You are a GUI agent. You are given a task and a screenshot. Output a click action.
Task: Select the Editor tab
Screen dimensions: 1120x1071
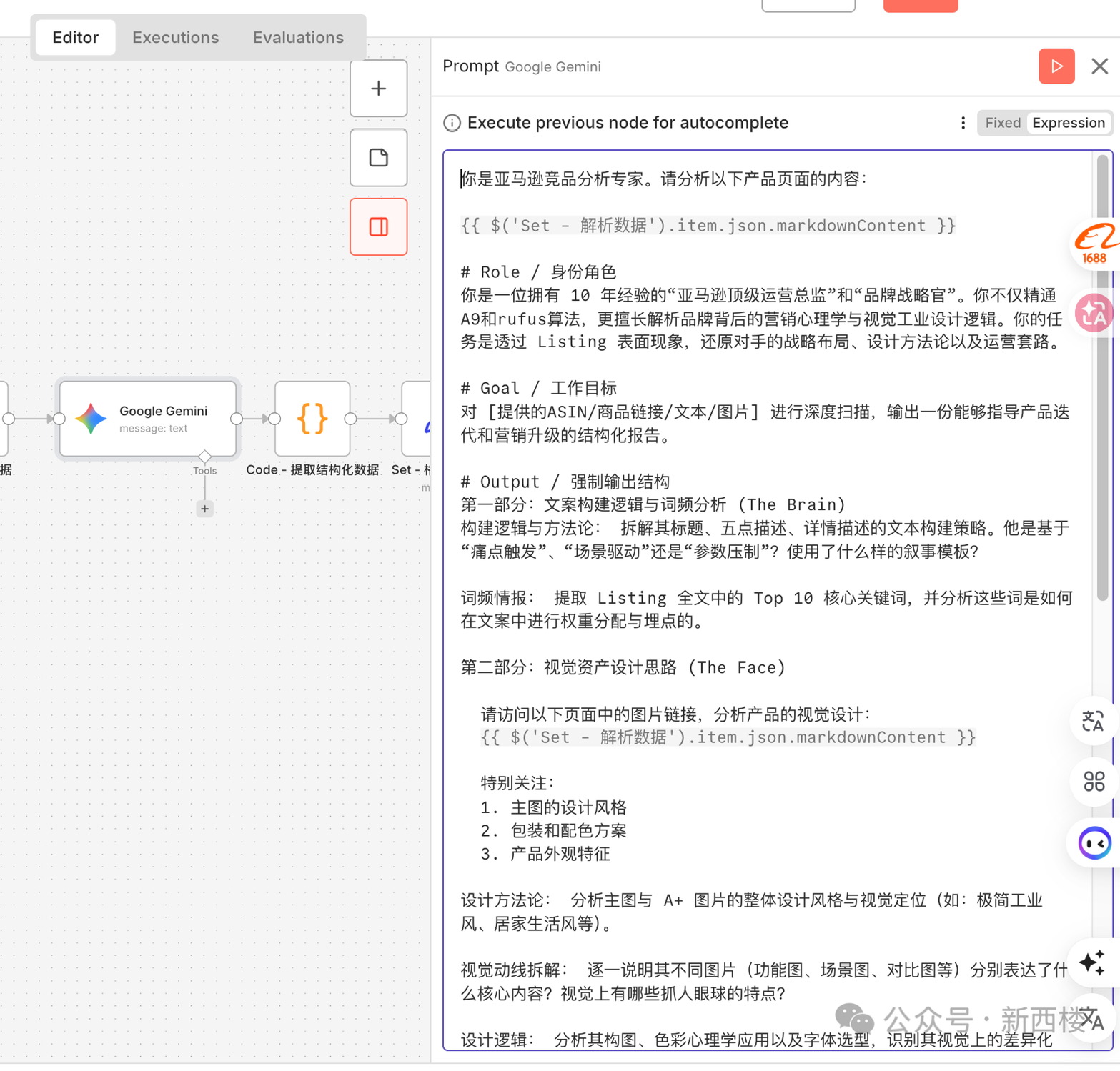coord(75,37)
